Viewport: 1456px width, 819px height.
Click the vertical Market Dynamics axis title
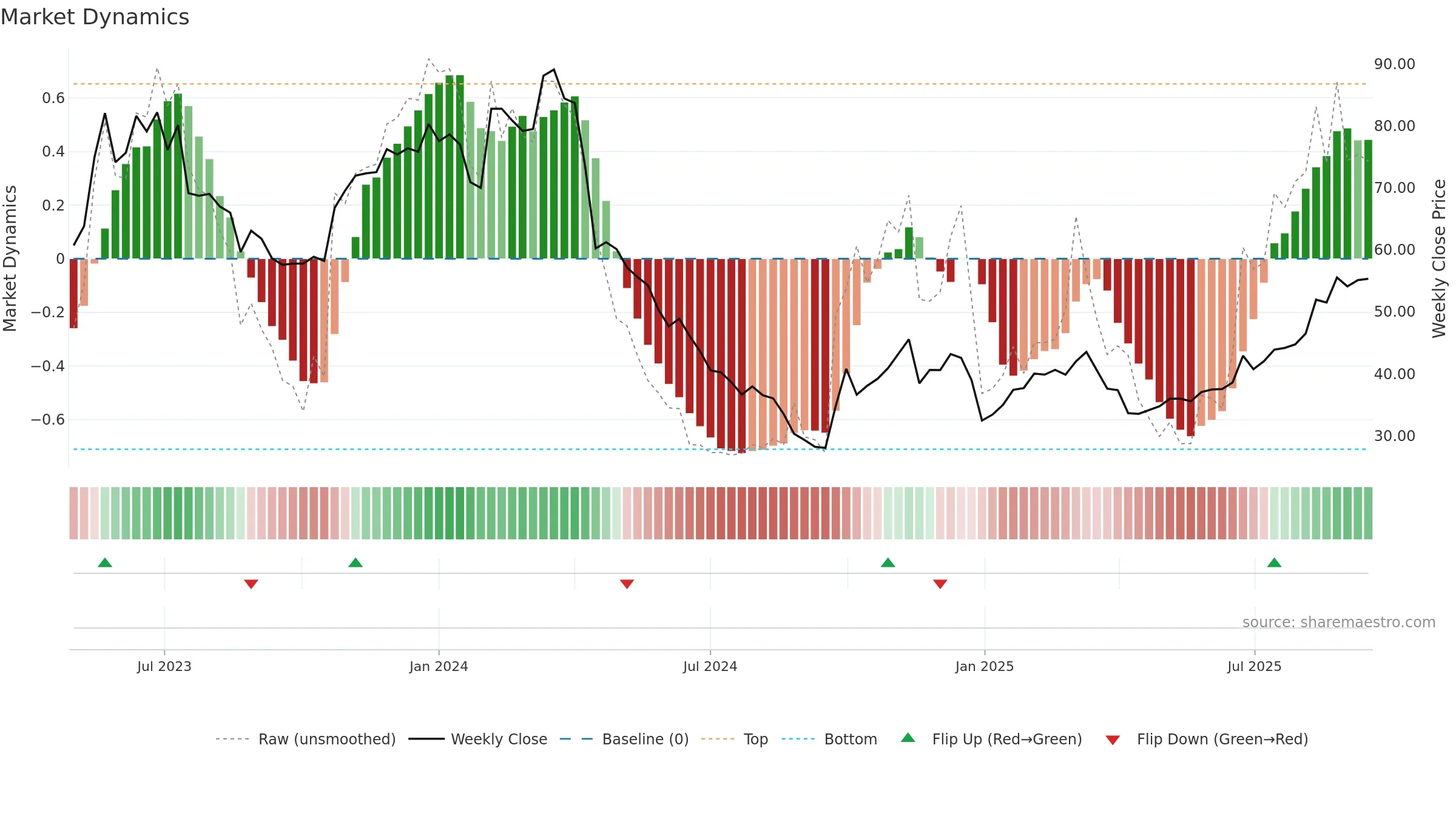(10, 258)
